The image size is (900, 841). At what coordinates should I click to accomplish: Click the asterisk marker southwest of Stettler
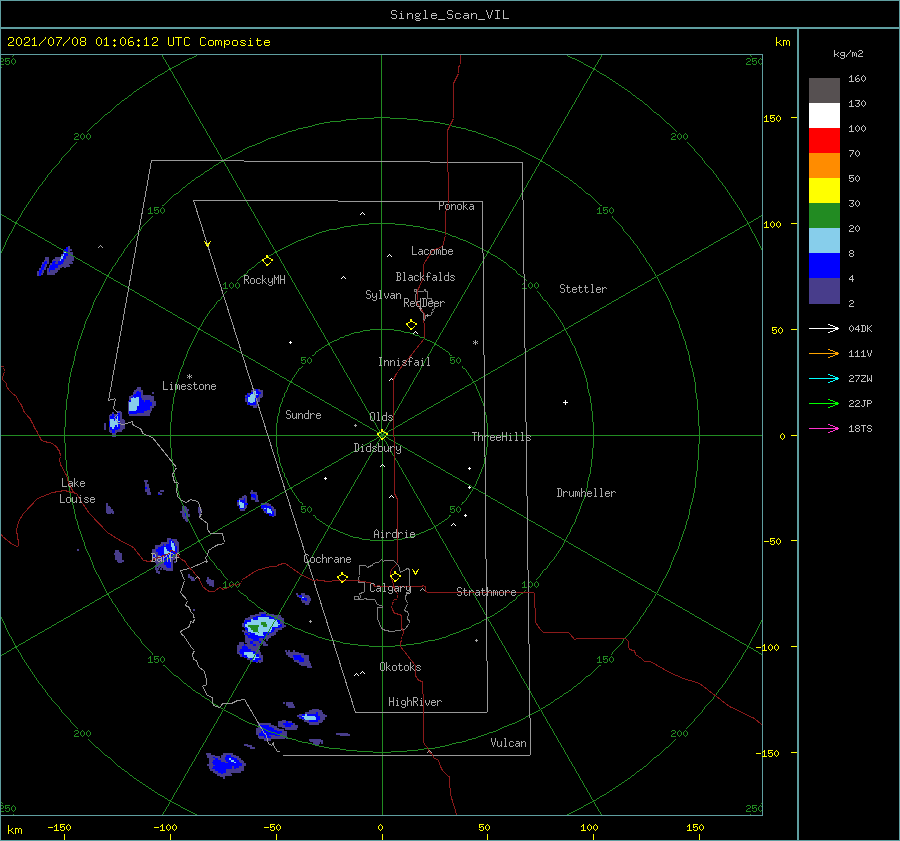[x=475, y=343]
